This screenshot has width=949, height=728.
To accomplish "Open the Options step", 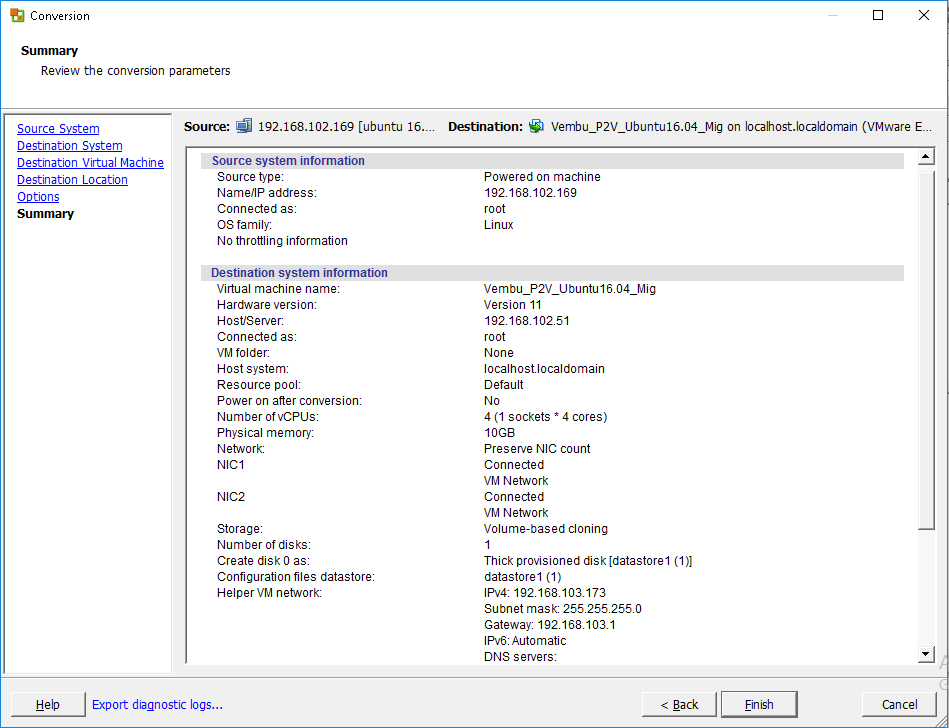I will pyautogui.click(x=38, y=197).
